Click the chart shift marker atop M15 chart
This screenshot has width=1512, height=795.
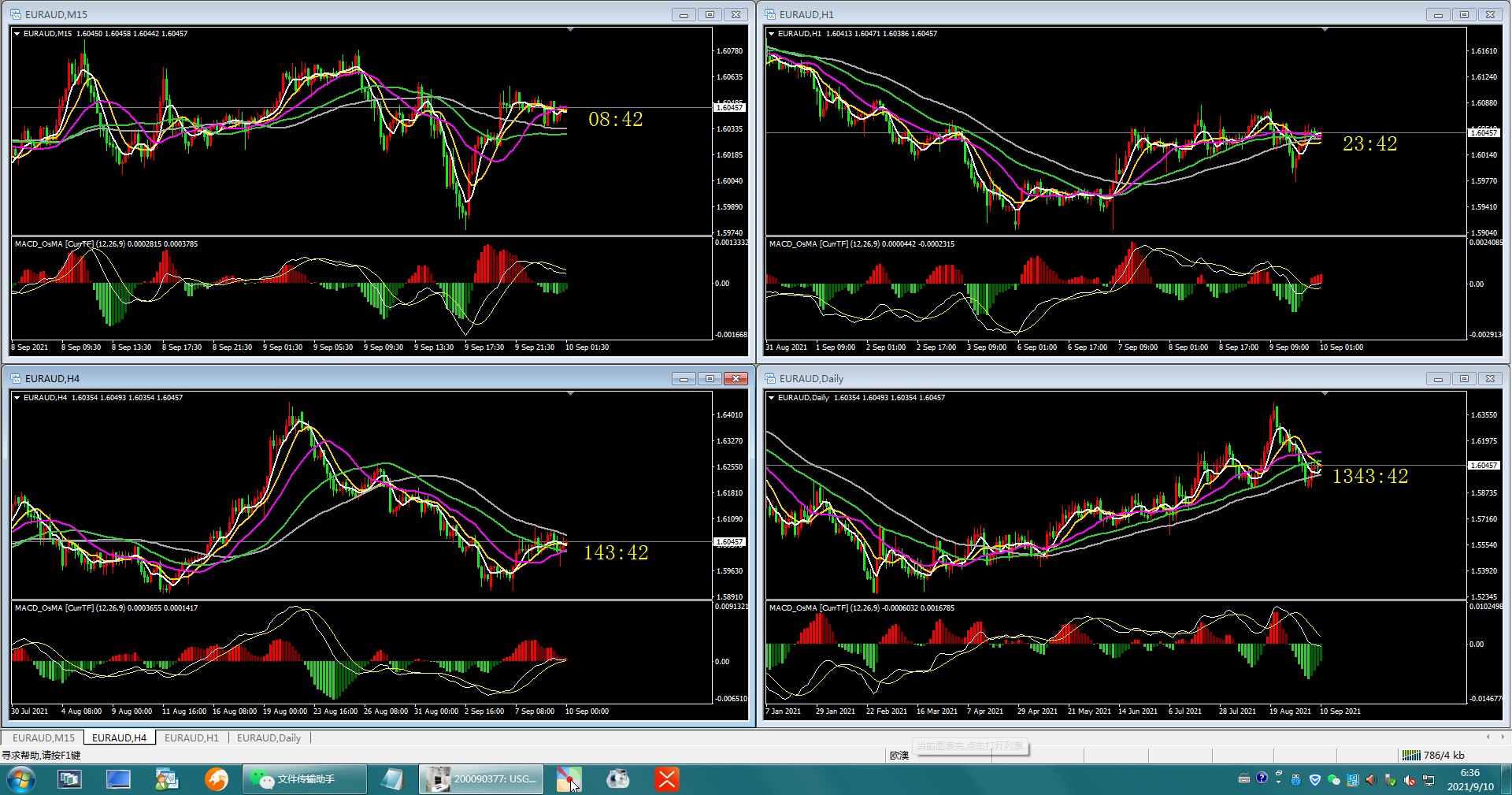click(571, 30)
